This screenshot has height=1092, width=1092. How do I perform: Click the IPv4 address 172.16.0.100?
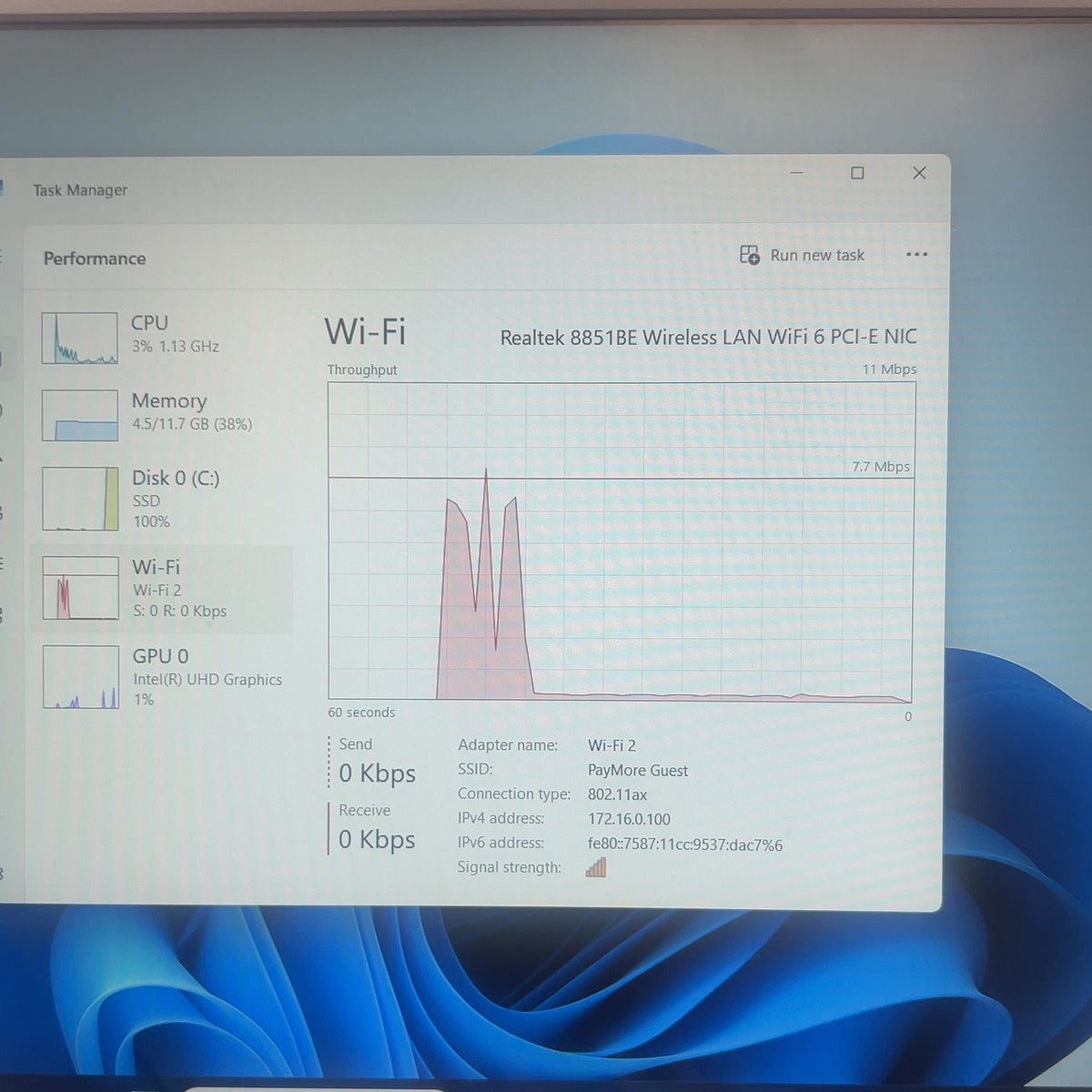pyautogui.click(x=629, y=819)
